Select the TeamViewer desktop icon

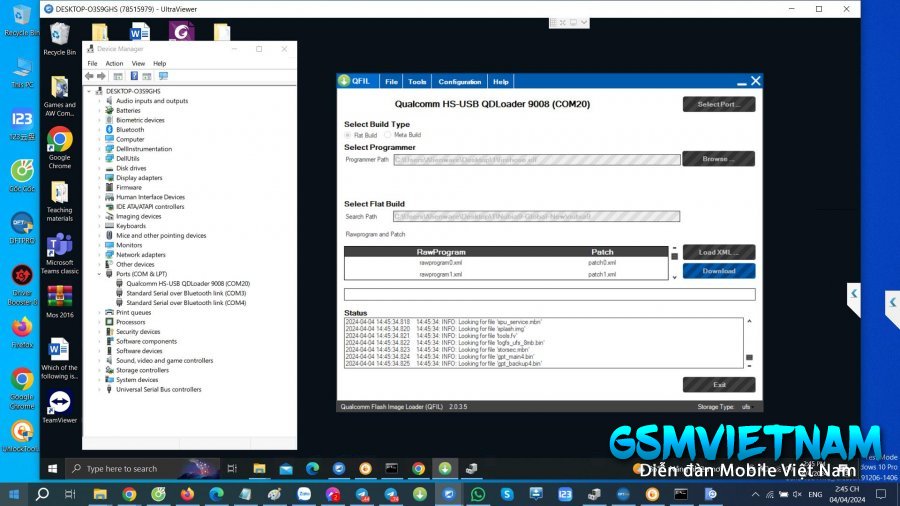[59, 407]
